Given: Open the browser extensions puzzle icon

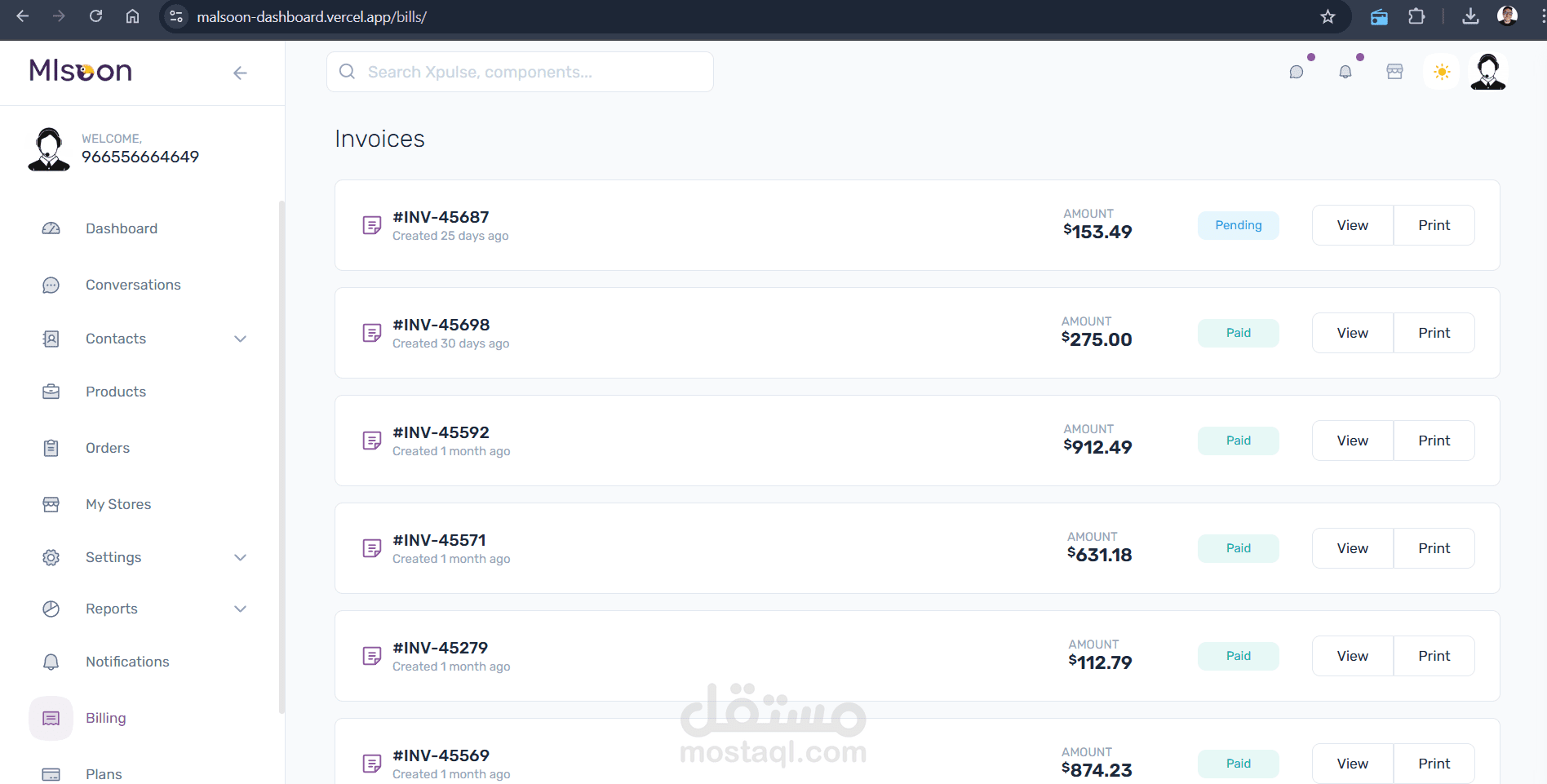Looking at the screenshot, I should [x=1416, y=16].
